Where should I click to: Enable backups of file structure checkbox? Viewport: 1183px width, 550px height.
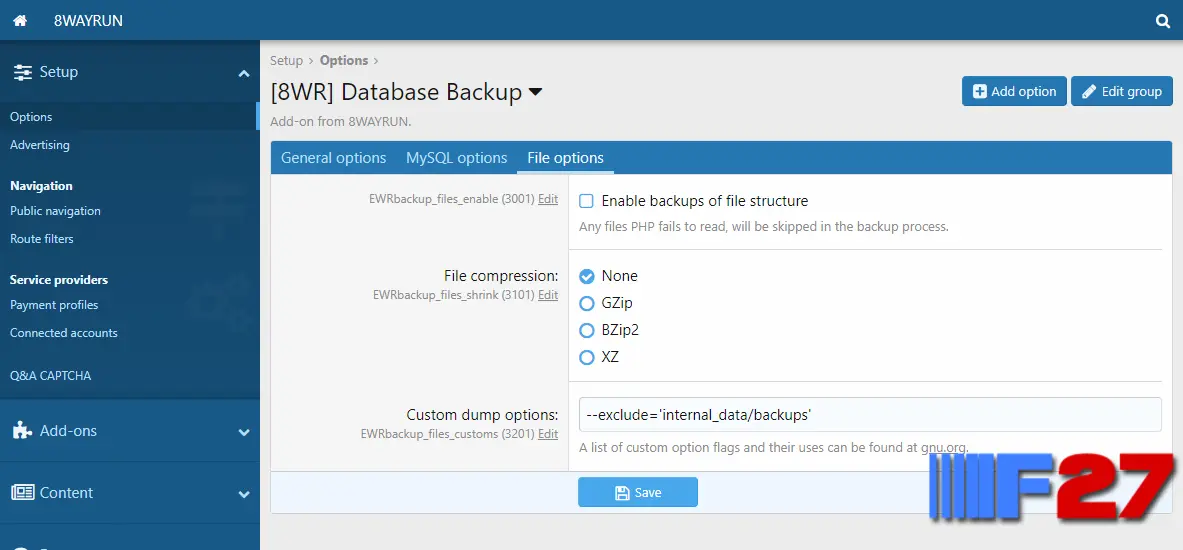[x=586, y=201]
